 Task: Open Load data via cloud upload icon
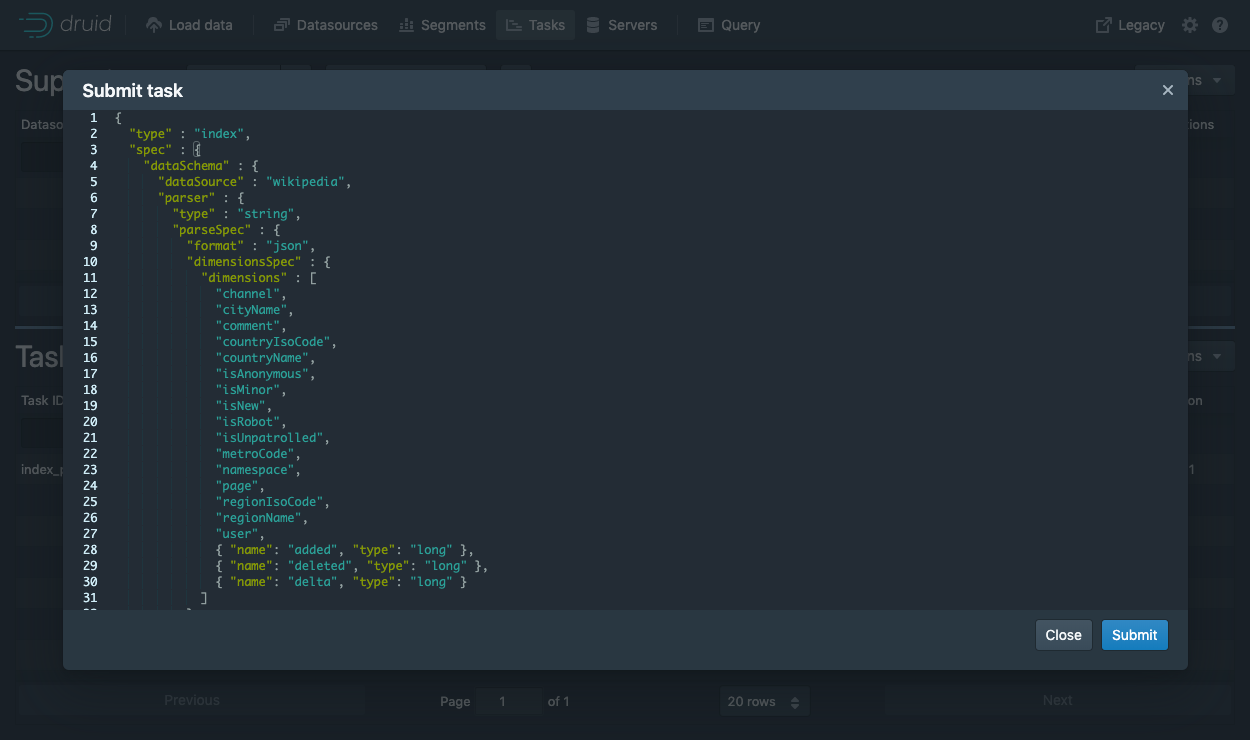[153, 25]
